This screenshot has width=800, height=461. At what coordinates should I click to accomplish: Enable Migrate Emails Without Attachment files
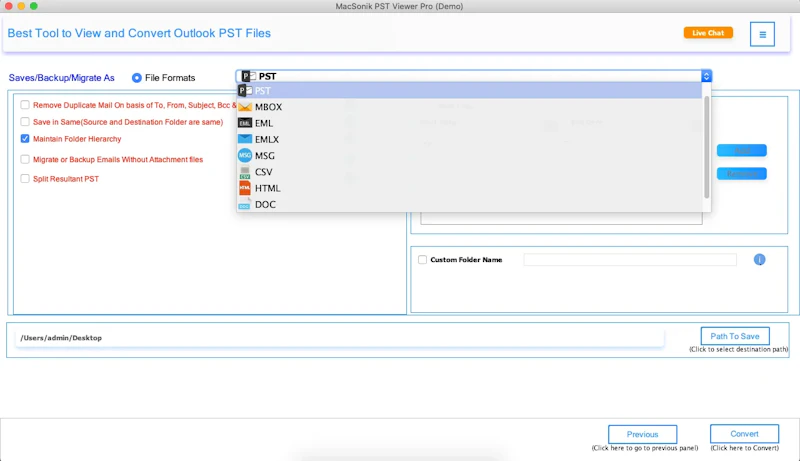pos(25,159)
